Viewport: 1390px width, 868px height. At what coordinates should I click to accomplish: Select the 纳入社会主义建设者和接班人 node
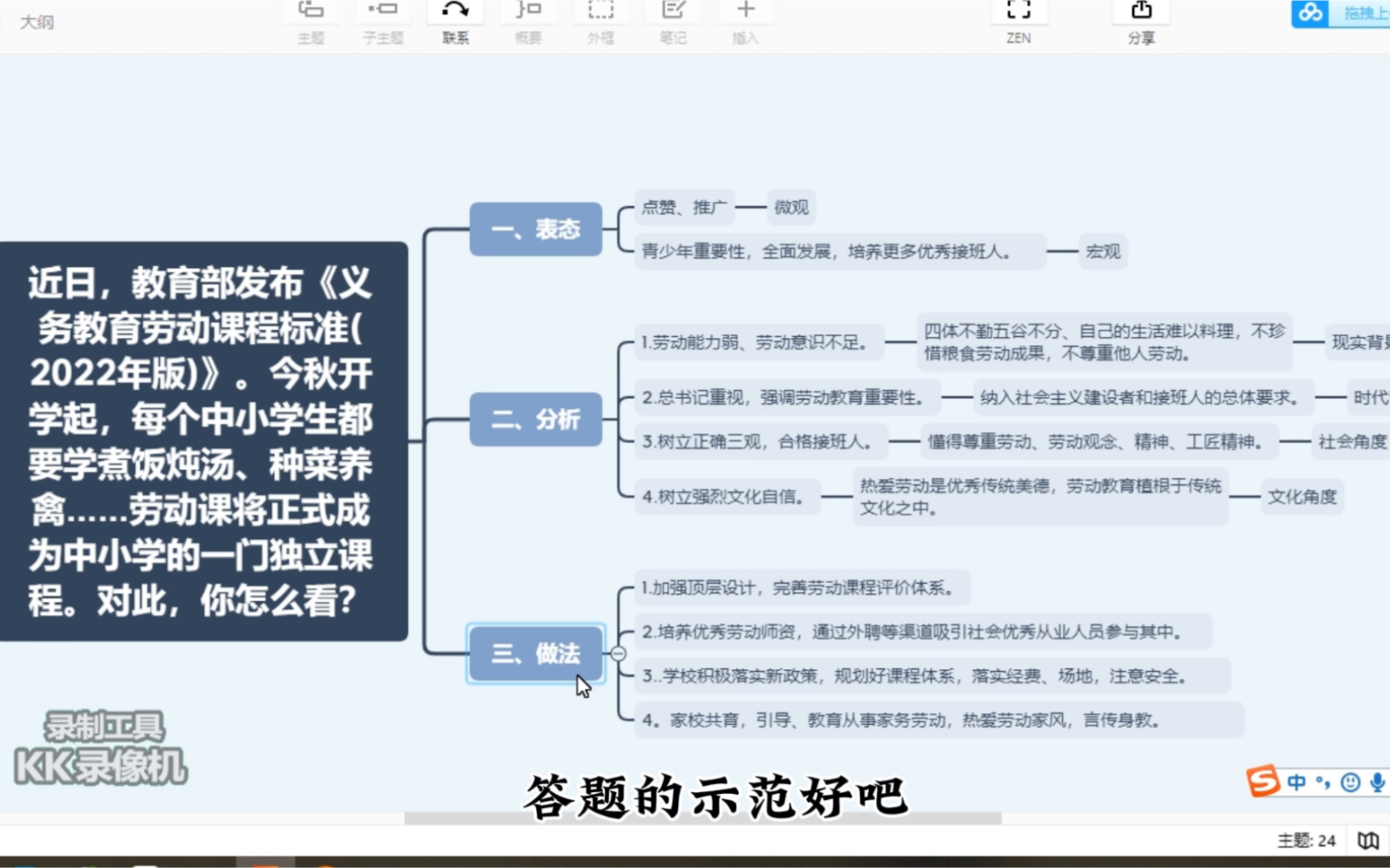(x=1143, y=398)
